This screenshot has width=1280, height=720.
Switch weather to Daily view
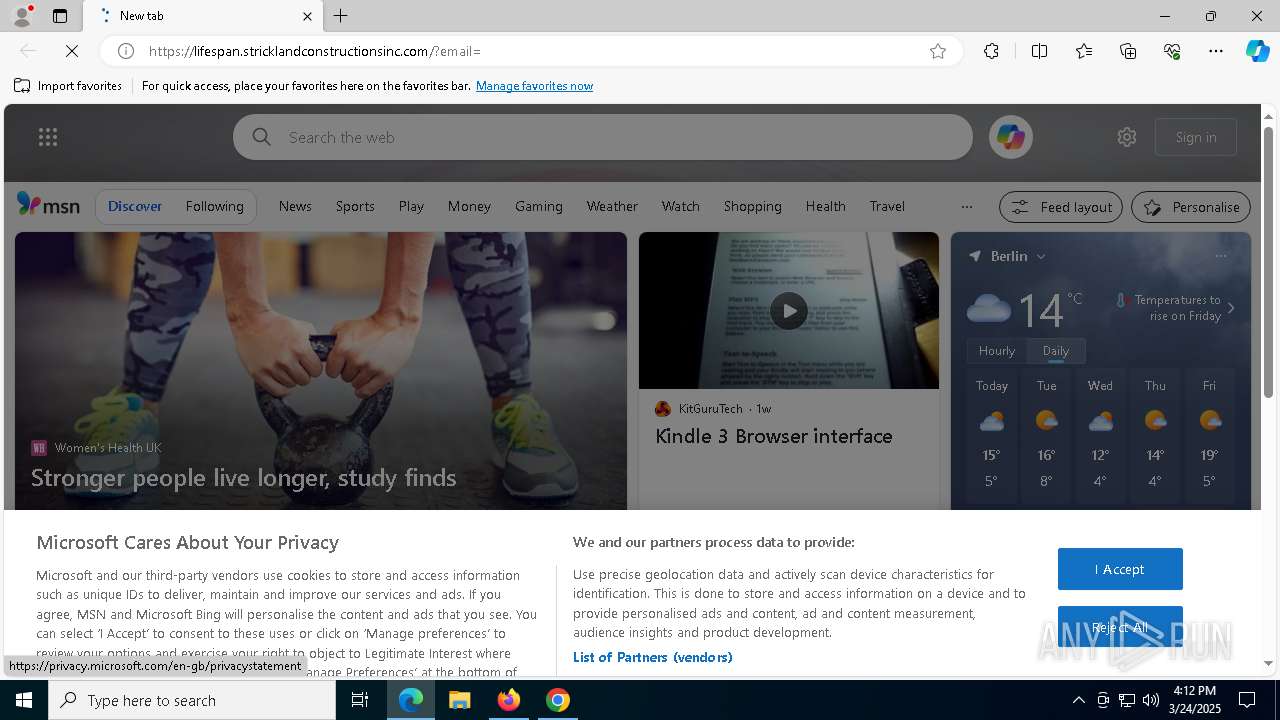coord(1055,351)
